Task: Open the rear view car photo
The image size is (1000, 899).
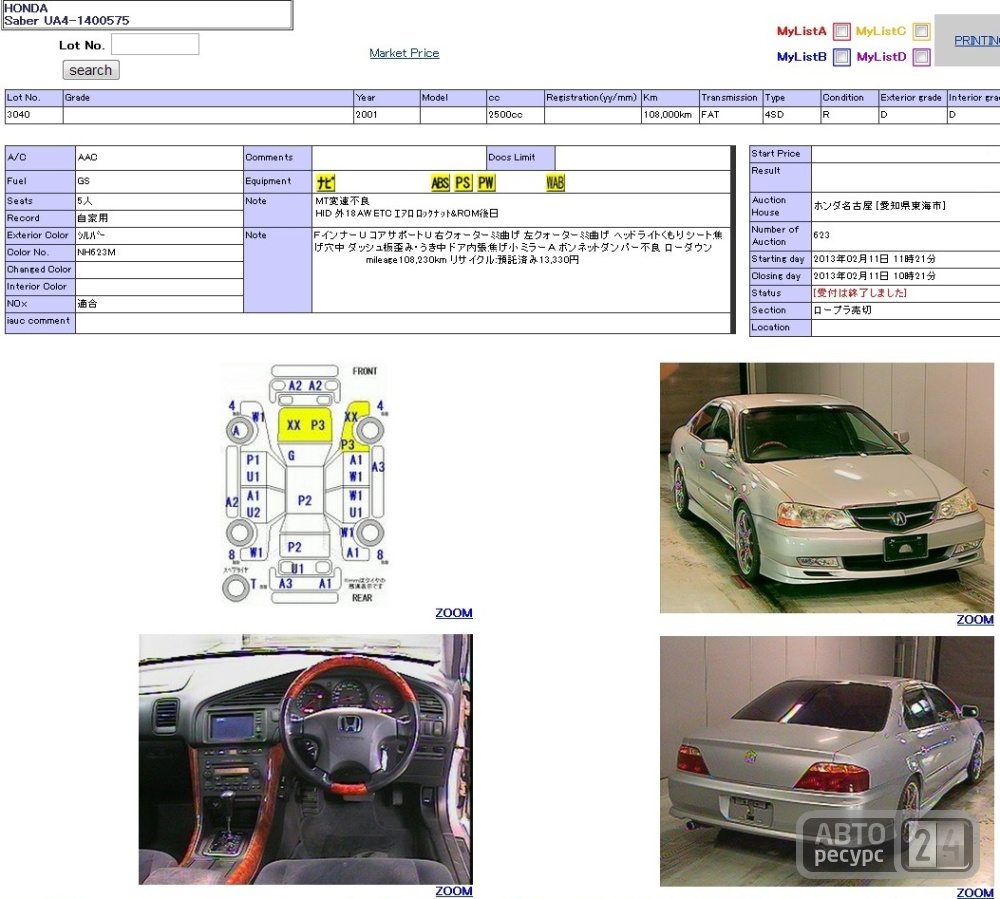Action: [x=827, y=761]
